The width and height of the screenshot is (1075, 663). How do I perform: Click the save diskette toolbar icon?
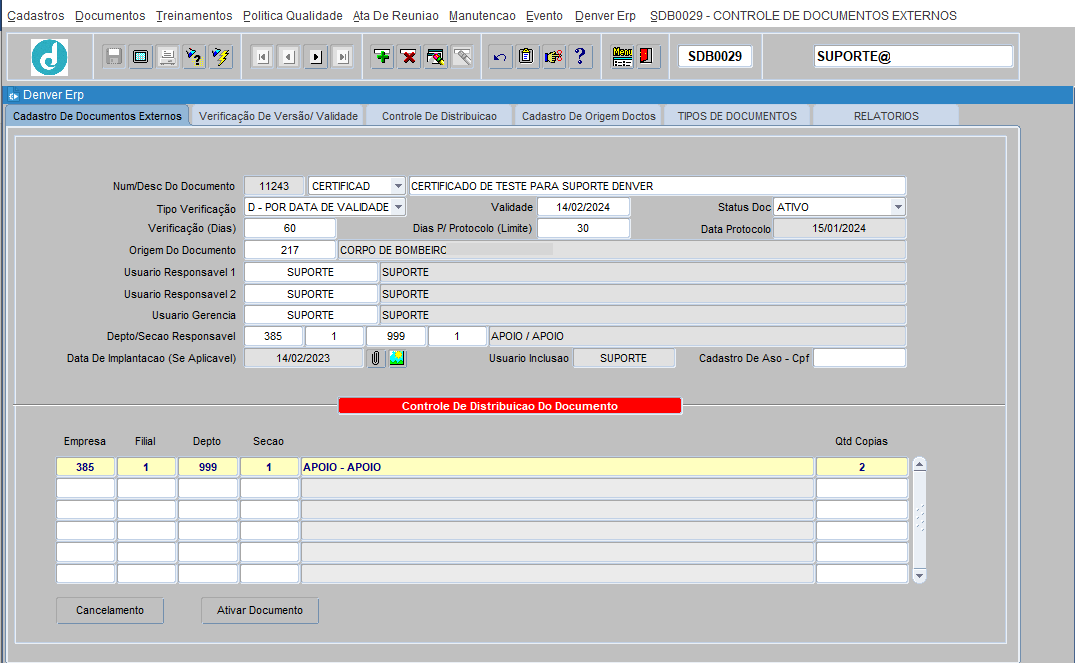pos(114,57)
